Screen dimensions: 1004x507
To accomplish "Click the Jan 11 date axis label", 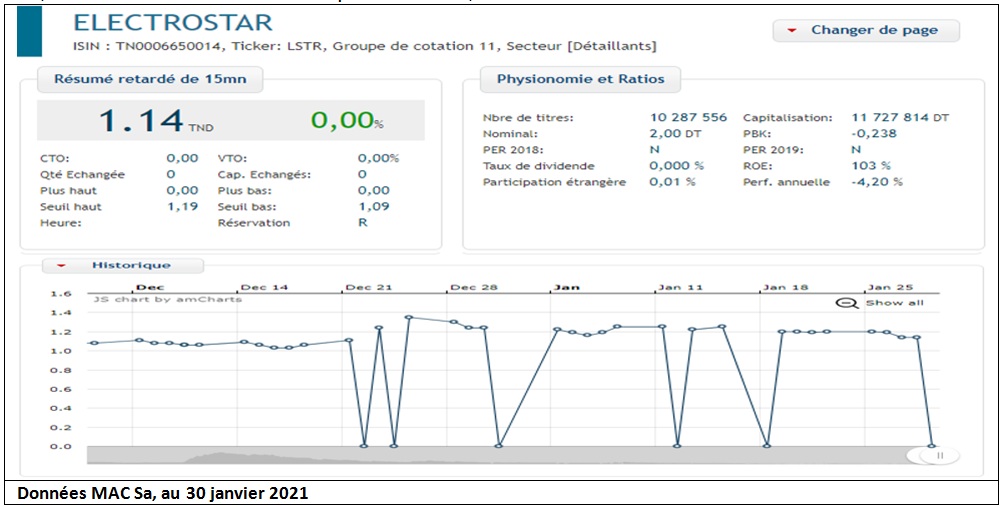I will 683,287.
